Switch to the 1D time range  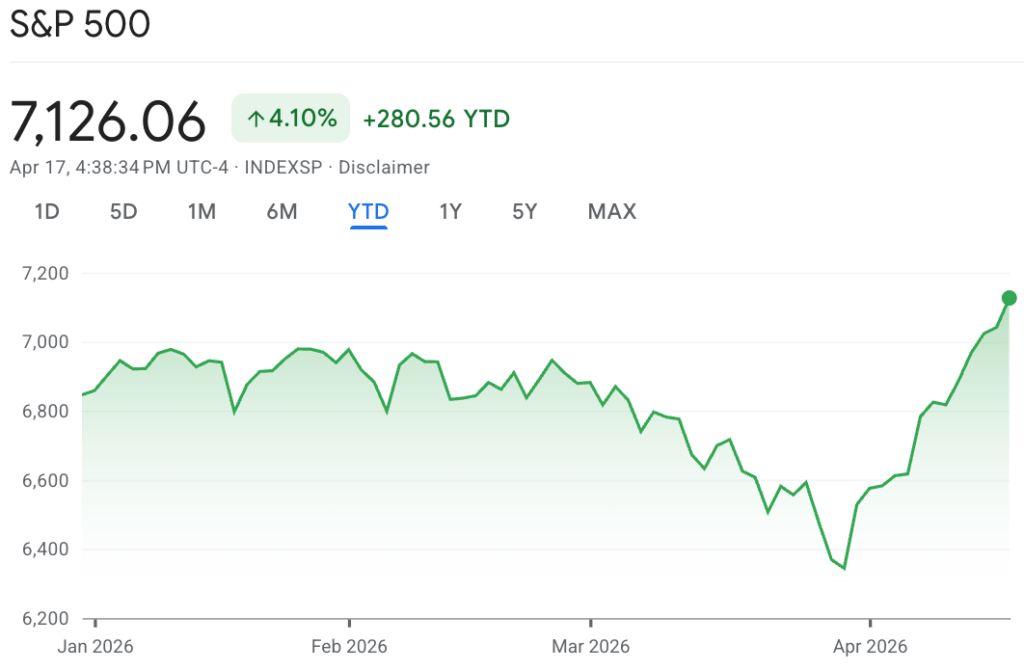click(x=47, y=212)
